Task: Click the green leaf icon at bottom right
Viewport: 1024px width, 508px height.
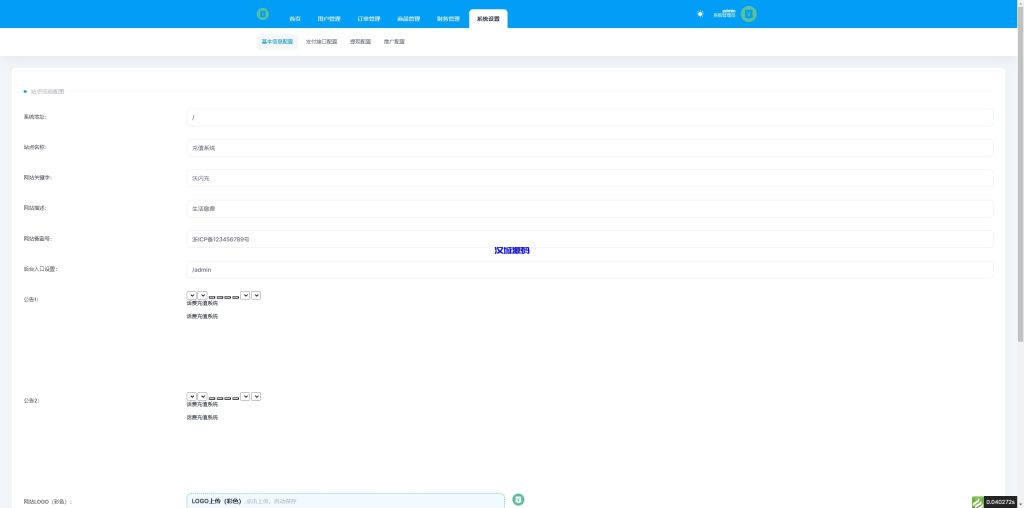Action: (976, 501)
